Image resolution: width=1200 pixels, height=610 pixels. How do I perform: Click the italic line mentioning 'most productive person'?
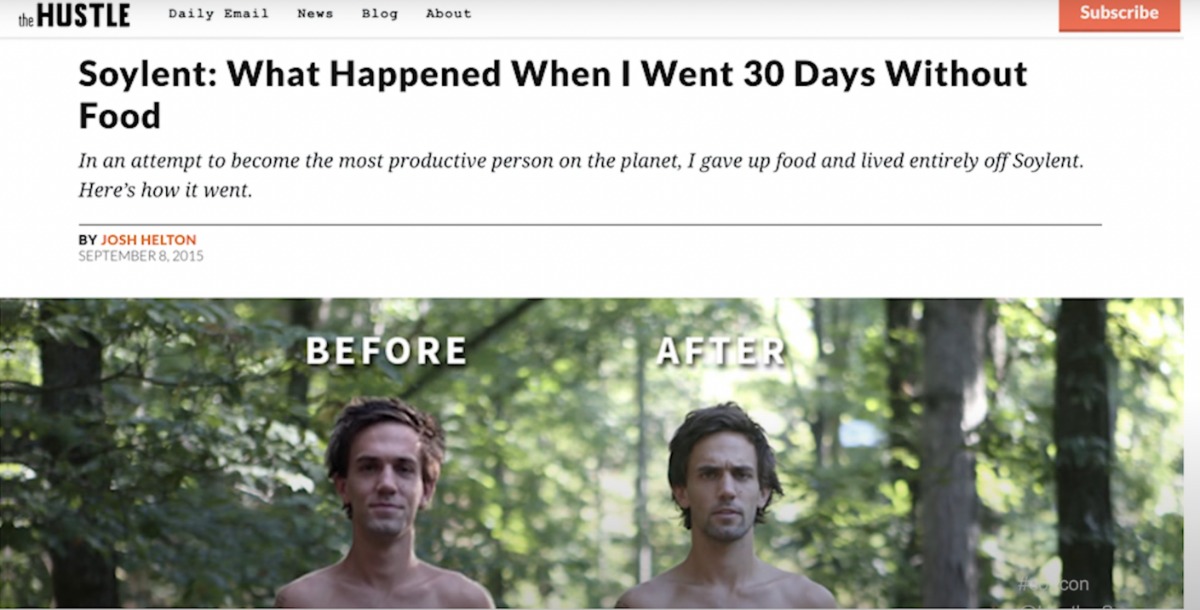coord(580,161)
